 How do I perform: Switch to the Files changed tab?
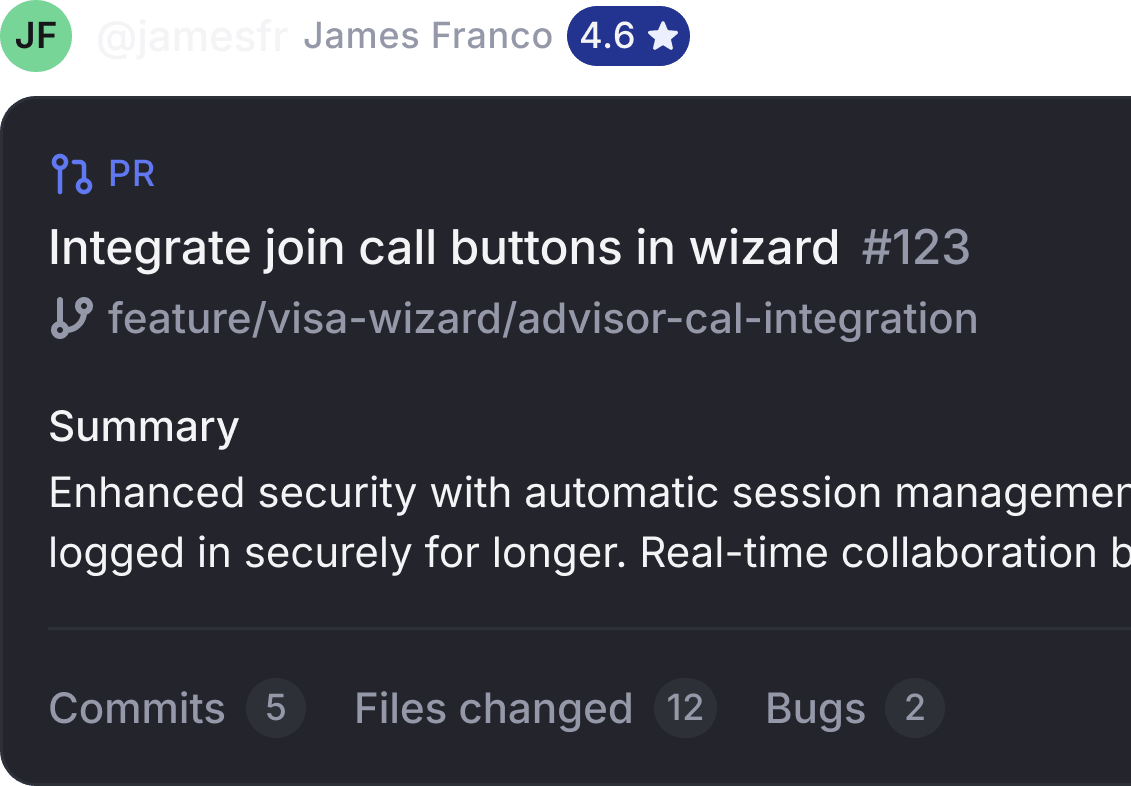(x=493, y=708)
